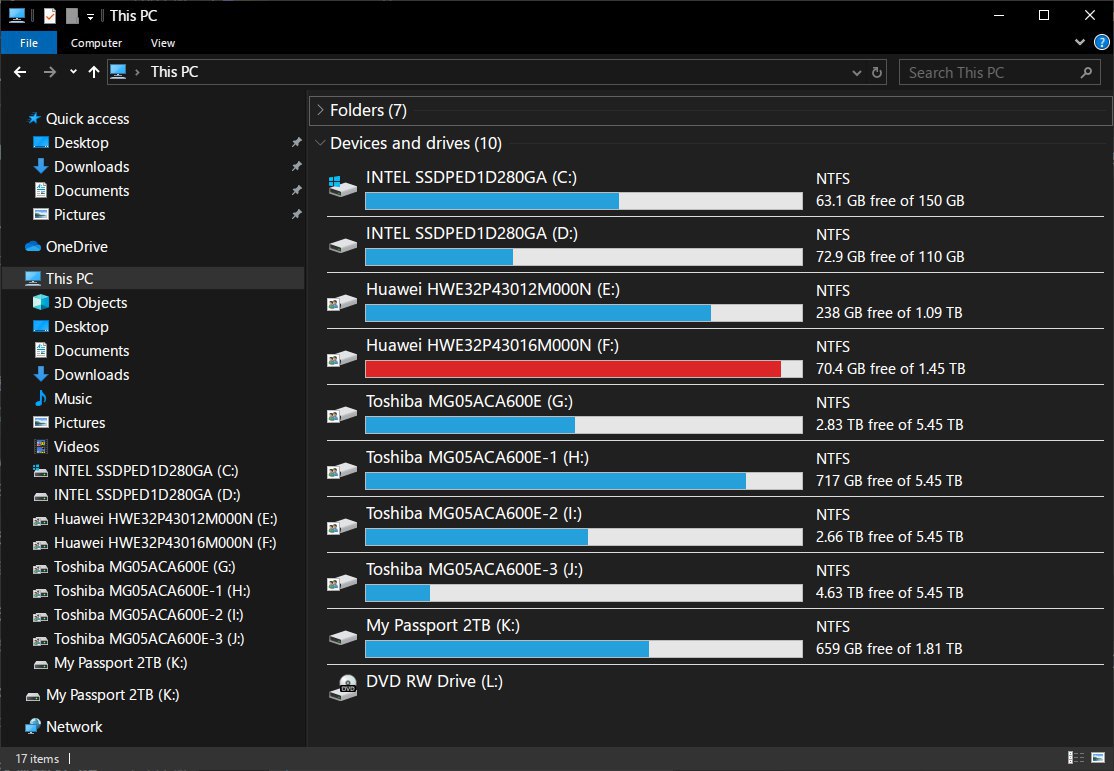The image size is (1114, 771).
Task: Open the address bar history dropdown
Action: pyautogui.click(x=857, y=72)
